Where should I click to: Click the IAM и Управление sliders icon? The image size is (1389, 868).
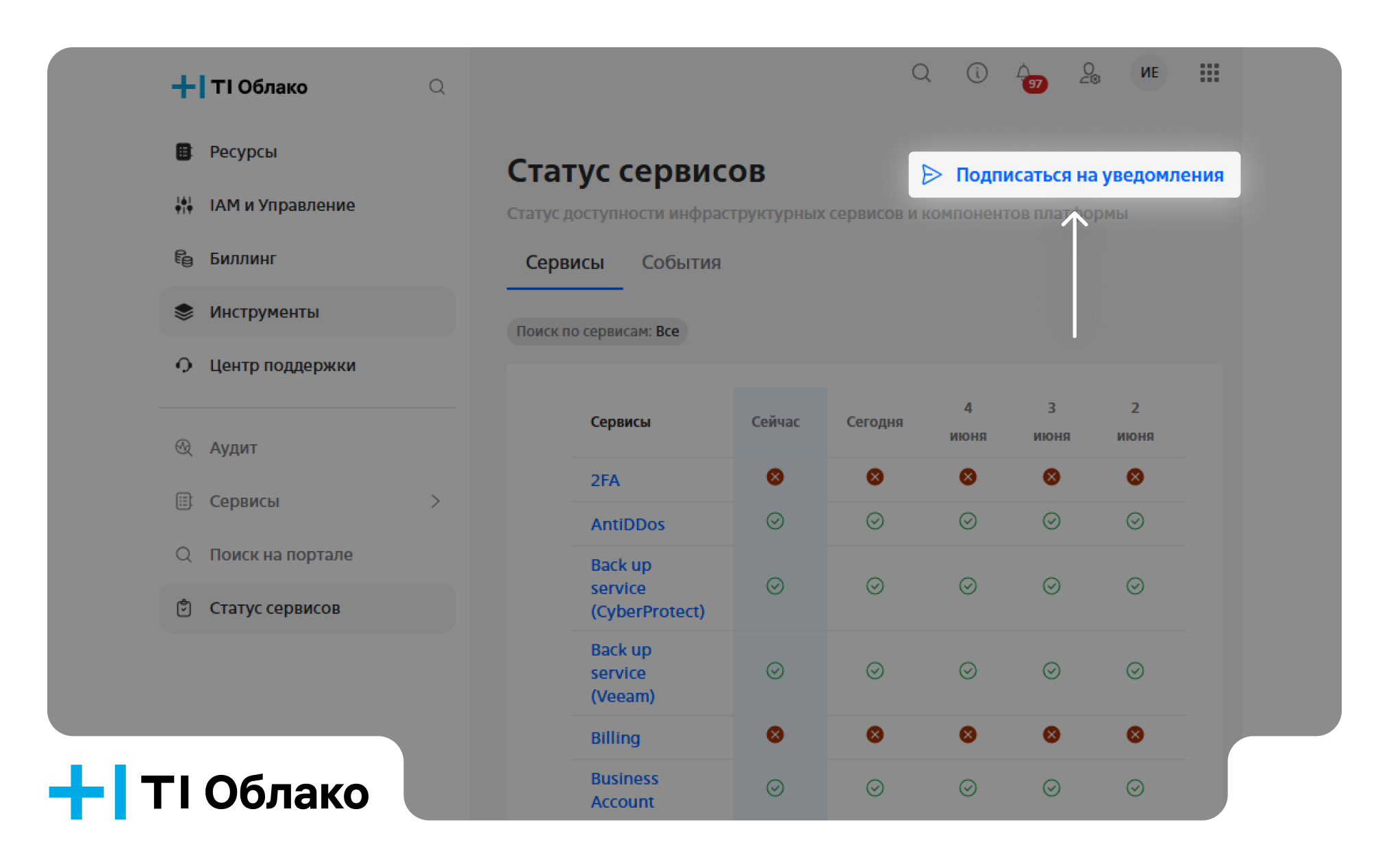click(184, 205)
